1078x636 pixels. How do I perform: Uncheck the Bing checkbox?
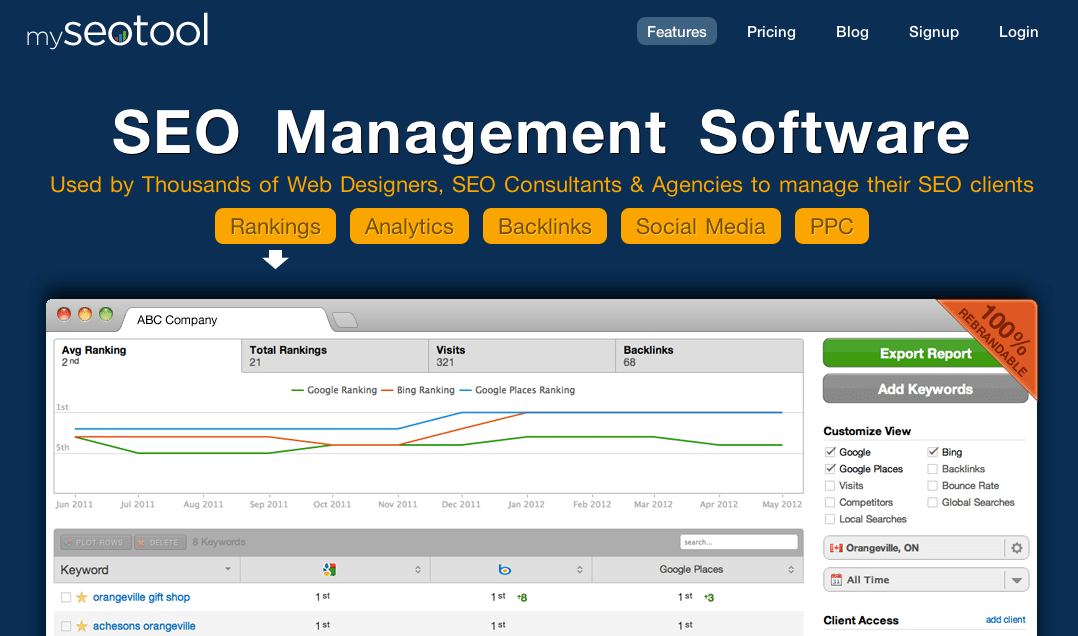[932, 452]
